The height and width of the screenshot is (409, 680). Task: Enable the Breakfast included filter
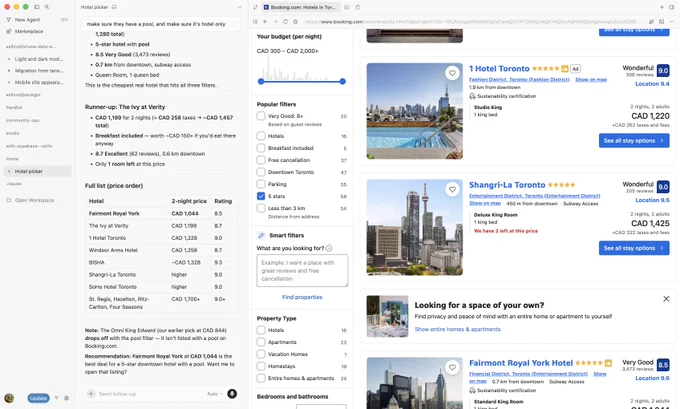(x=261, y=148)
